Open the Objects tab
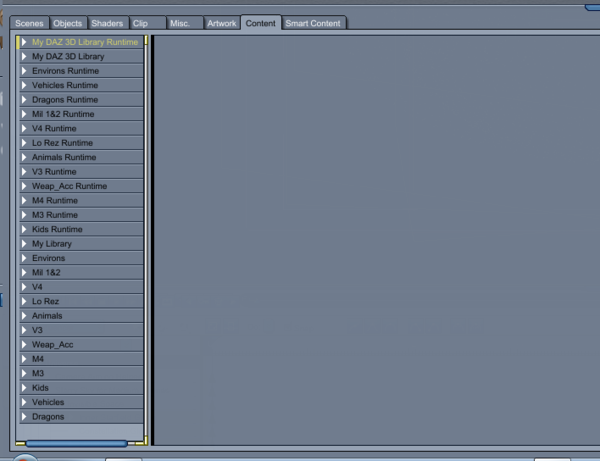This screenshot has height=461, width=600. click(68, 23)
